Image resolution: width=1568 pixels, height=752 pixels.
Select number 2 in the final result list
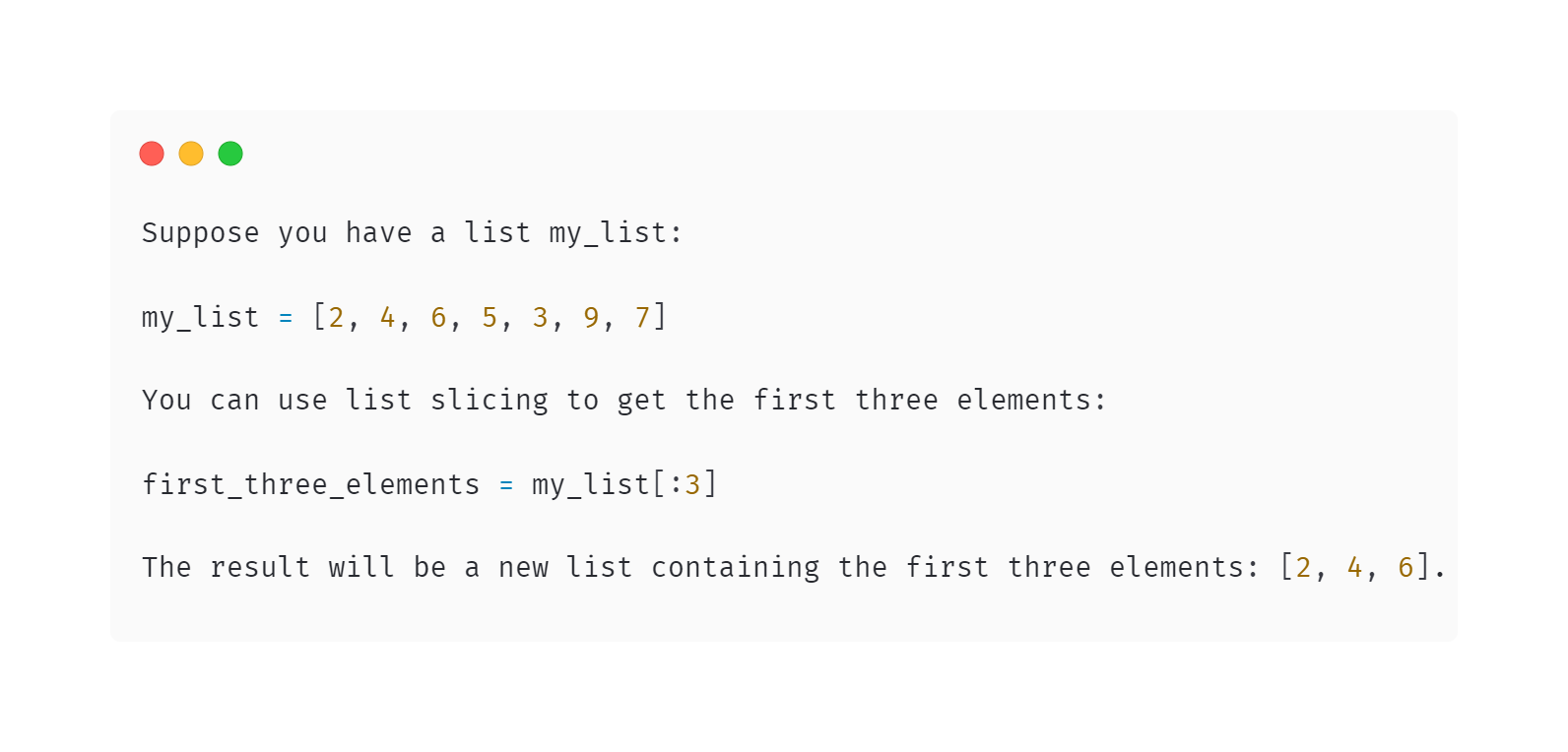pyautogui.click(x=1304, y=568)
